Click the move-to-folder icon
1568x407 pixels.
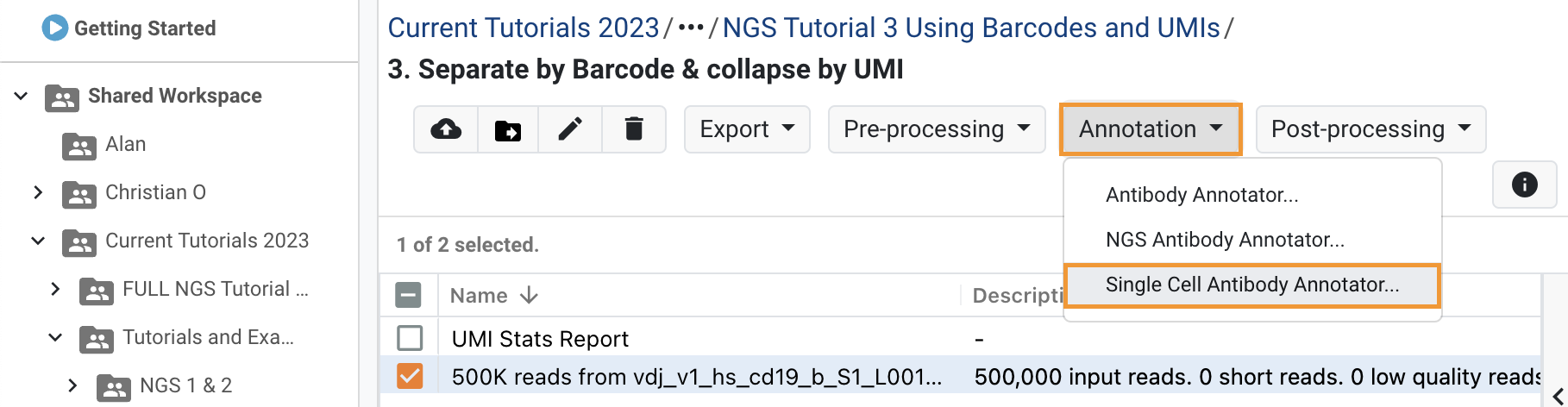click(x=508, y=129)
